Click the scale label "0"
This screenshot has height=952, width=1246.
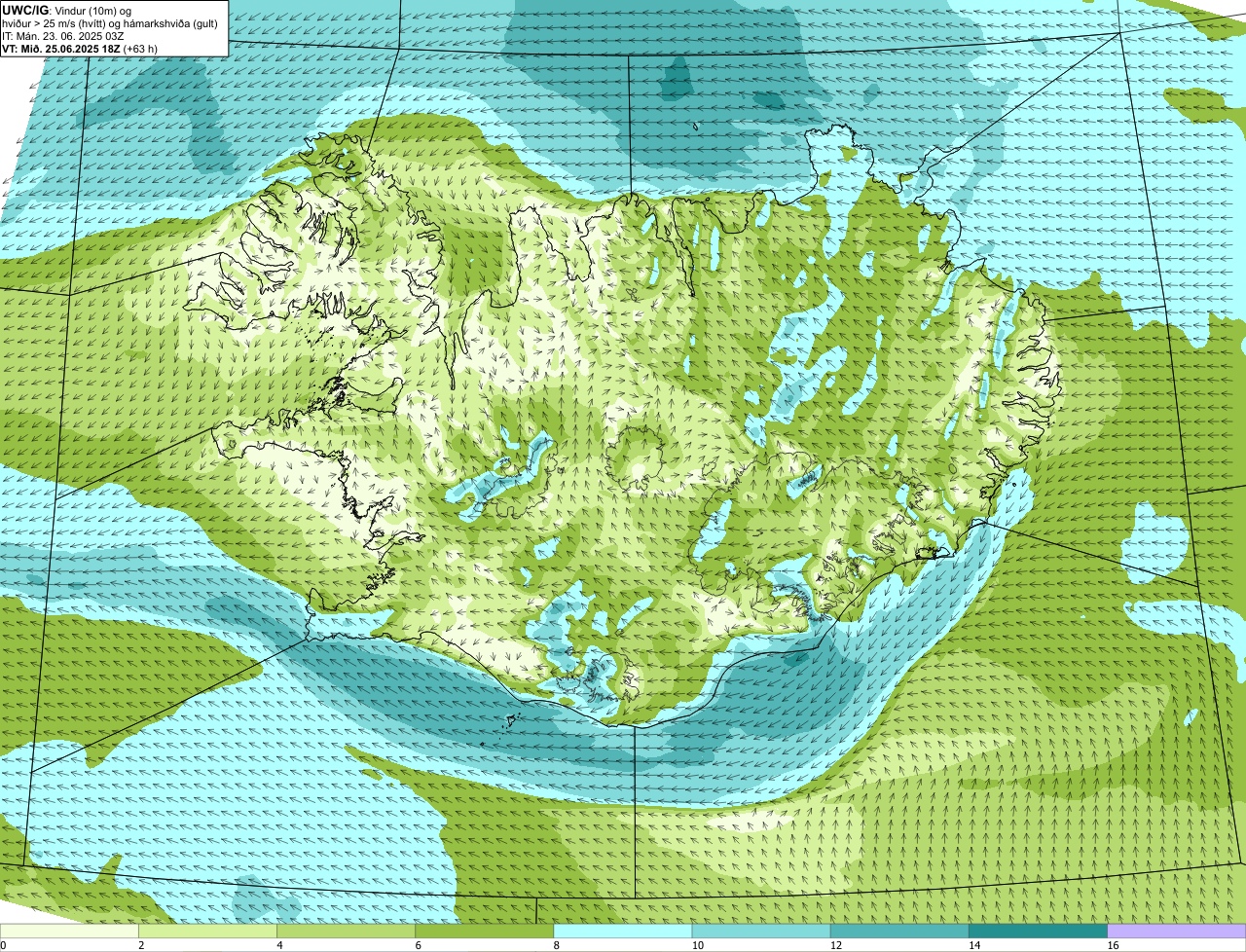click(x=3, y=945)
